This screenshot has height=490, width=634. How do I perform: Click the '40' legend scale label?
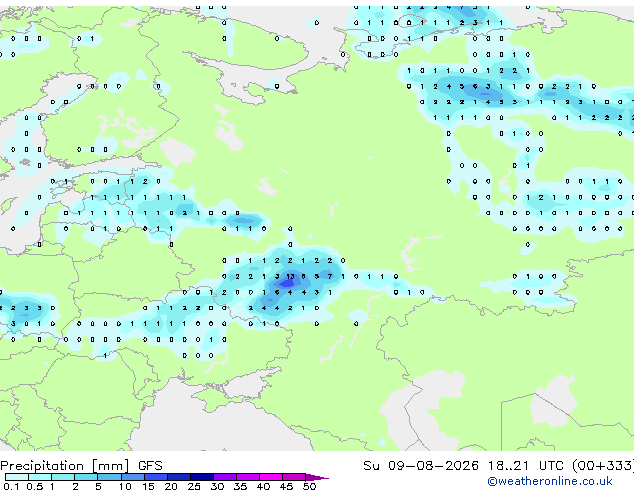click(263, 486)
